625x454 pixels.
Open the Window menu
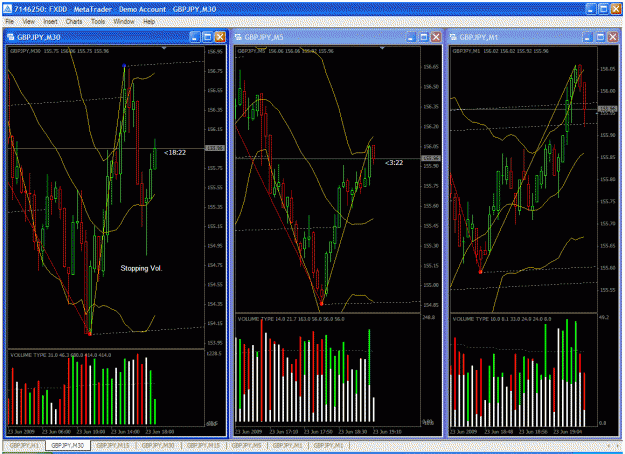pyautogui.click(x=124, y=21)
